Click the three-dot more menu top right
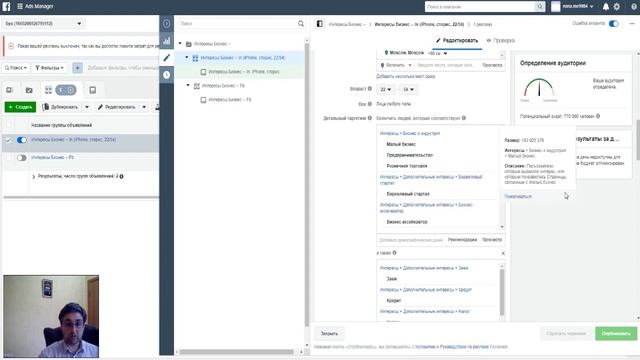The image size is (640, 360). (632, 24)
